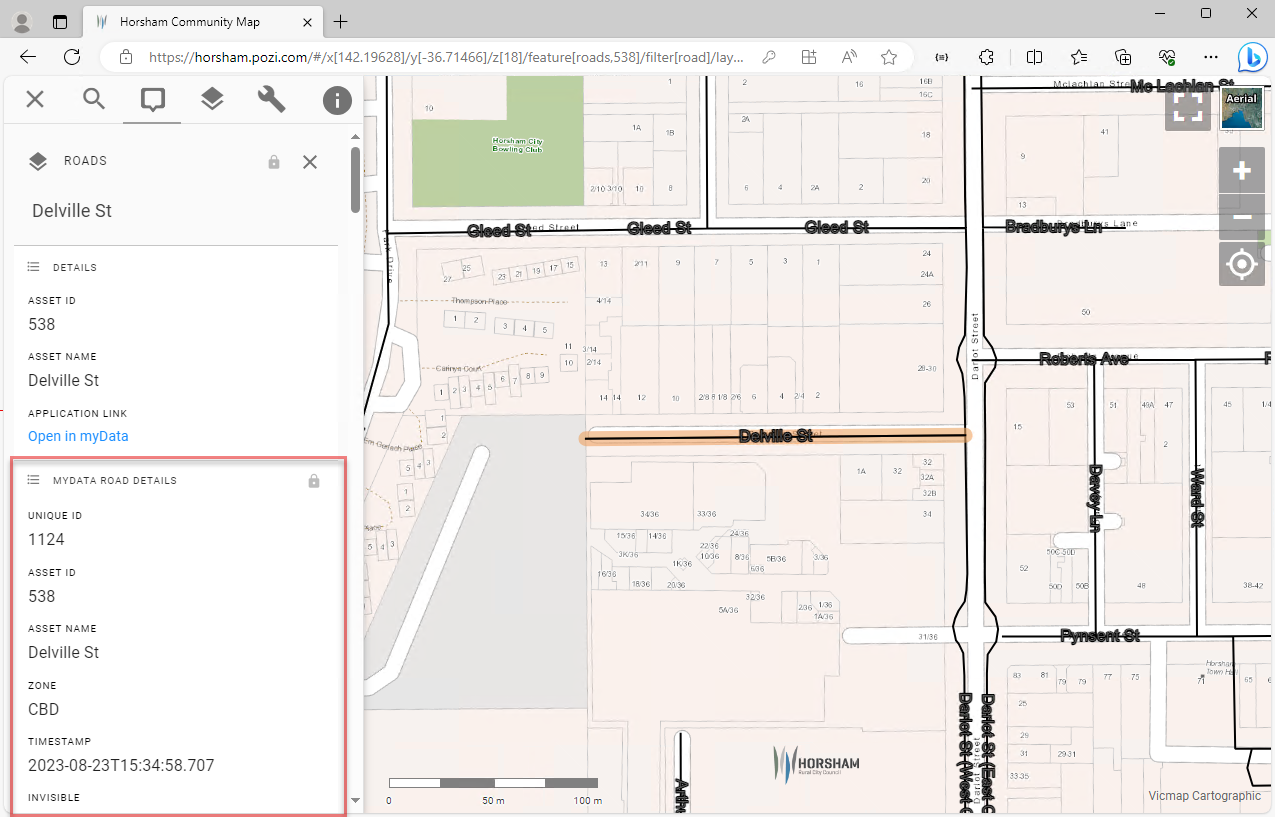Screen dimensions: 1275x817
Task: Zoom in on the map
Action: click(1242, 171)
